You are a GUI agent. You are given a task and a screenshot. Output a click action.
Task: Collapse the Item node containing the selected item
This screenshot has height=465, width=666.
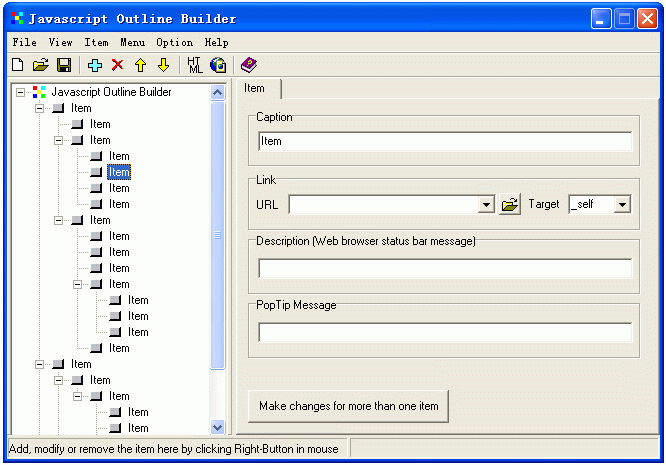tap(59, 140)
